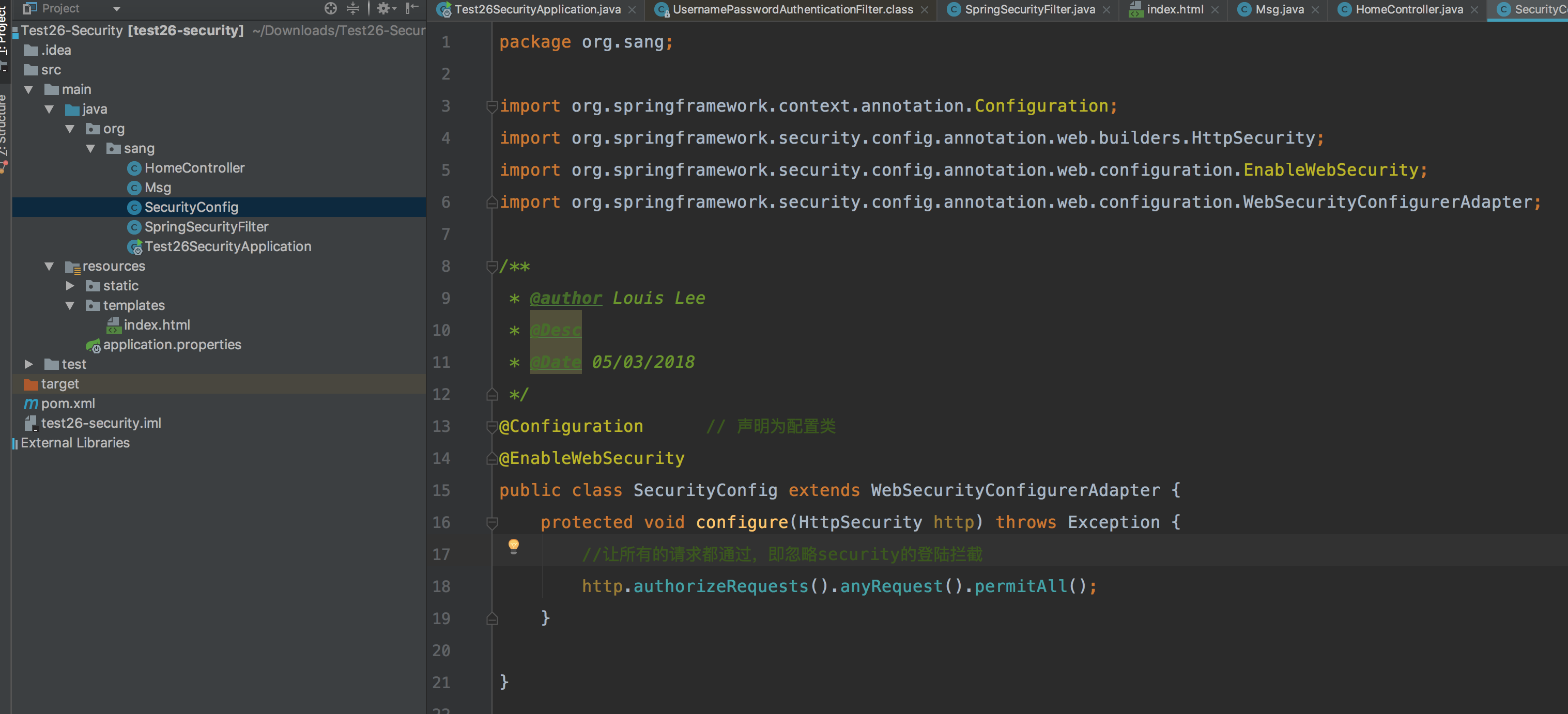Expand the static folder
Viewport: 1568px width, 714px height.
coord(70,286)
